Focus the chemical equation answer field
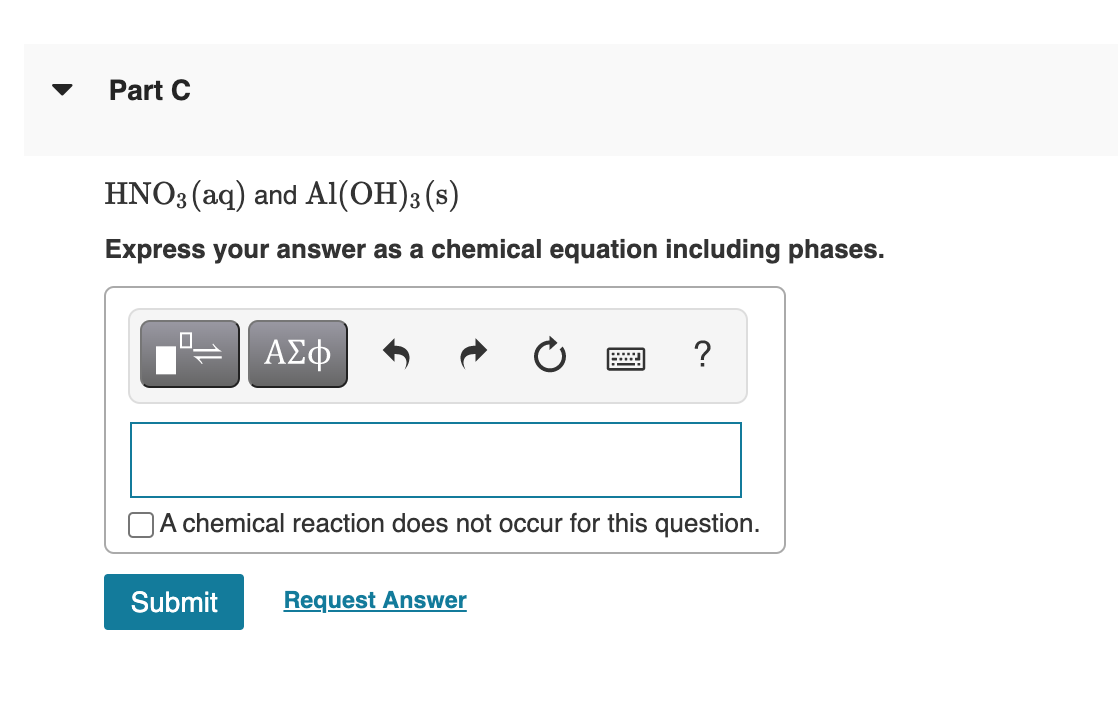Screen dimensions: 1118x714 435,459
